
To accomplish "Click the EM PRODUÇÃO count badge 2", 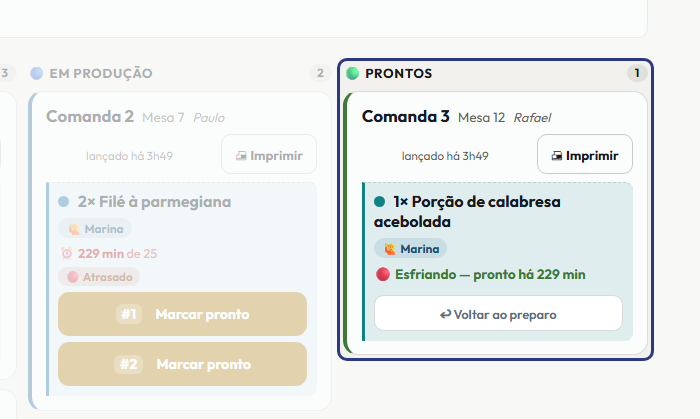I will click(320, 73).
